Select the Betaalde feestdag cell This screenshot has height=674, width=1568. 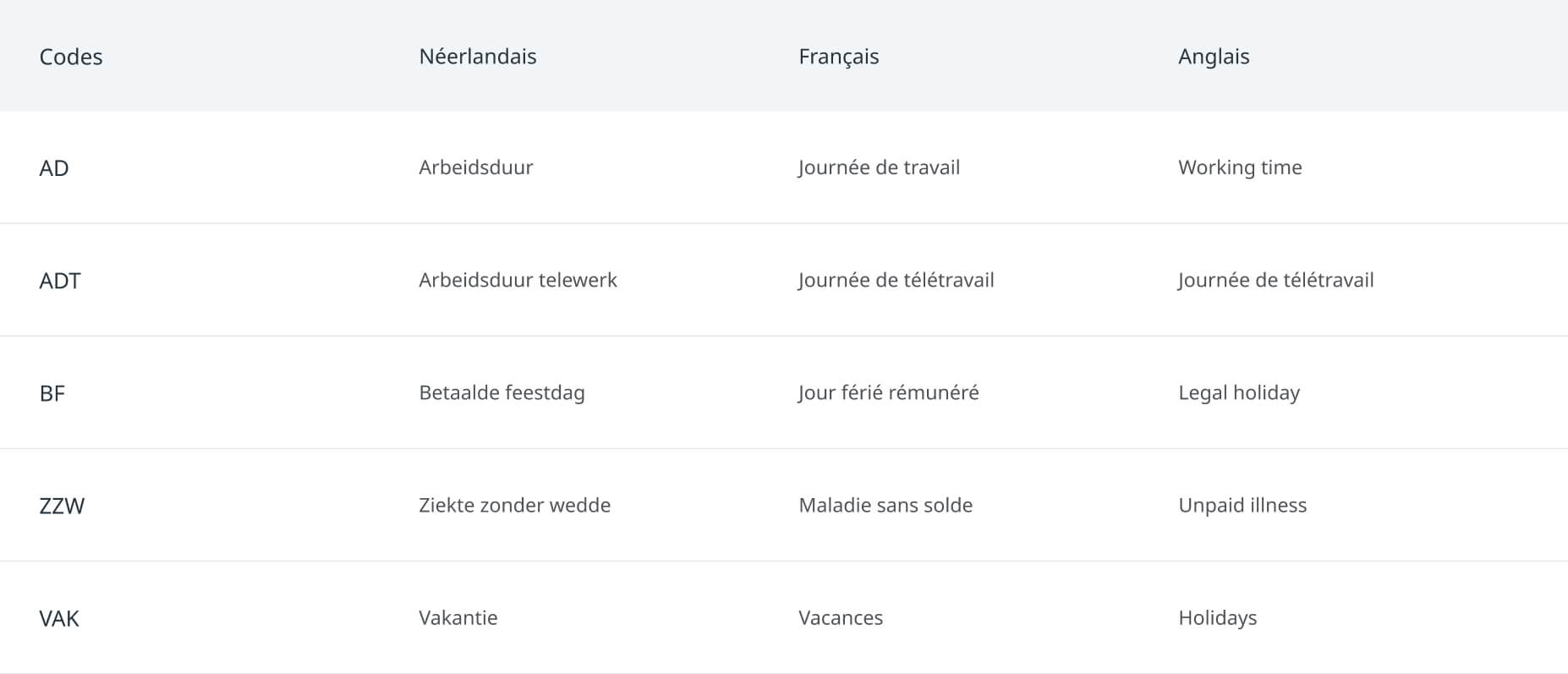502,392
